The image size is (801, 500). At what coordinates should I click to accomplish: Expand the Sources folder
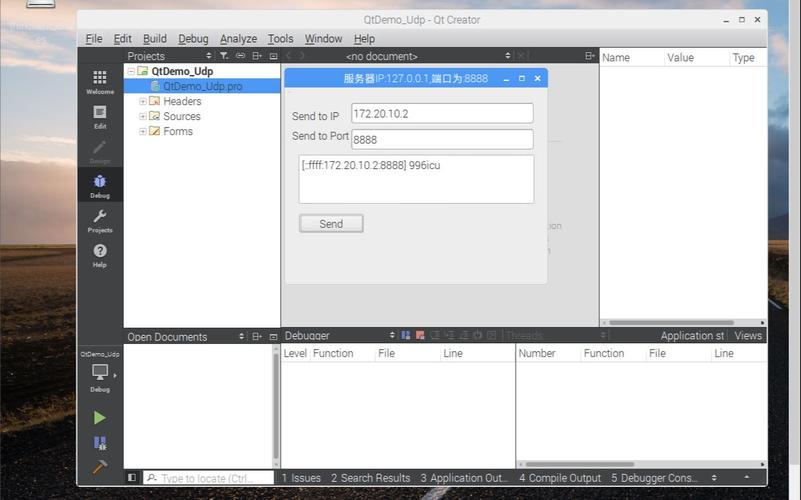coord(143,116)
